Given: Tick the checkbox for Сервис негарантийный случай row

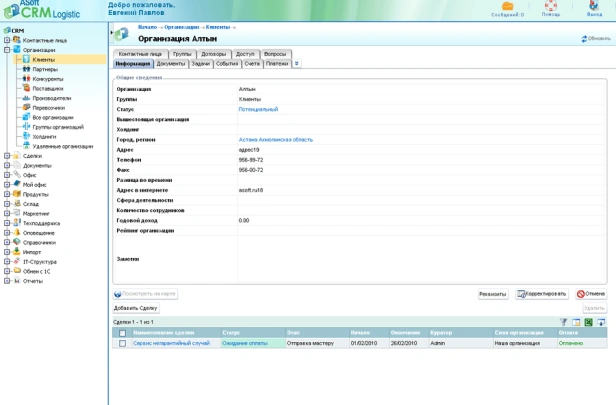Looking at the screenshot, I should [x=123, y=343].
